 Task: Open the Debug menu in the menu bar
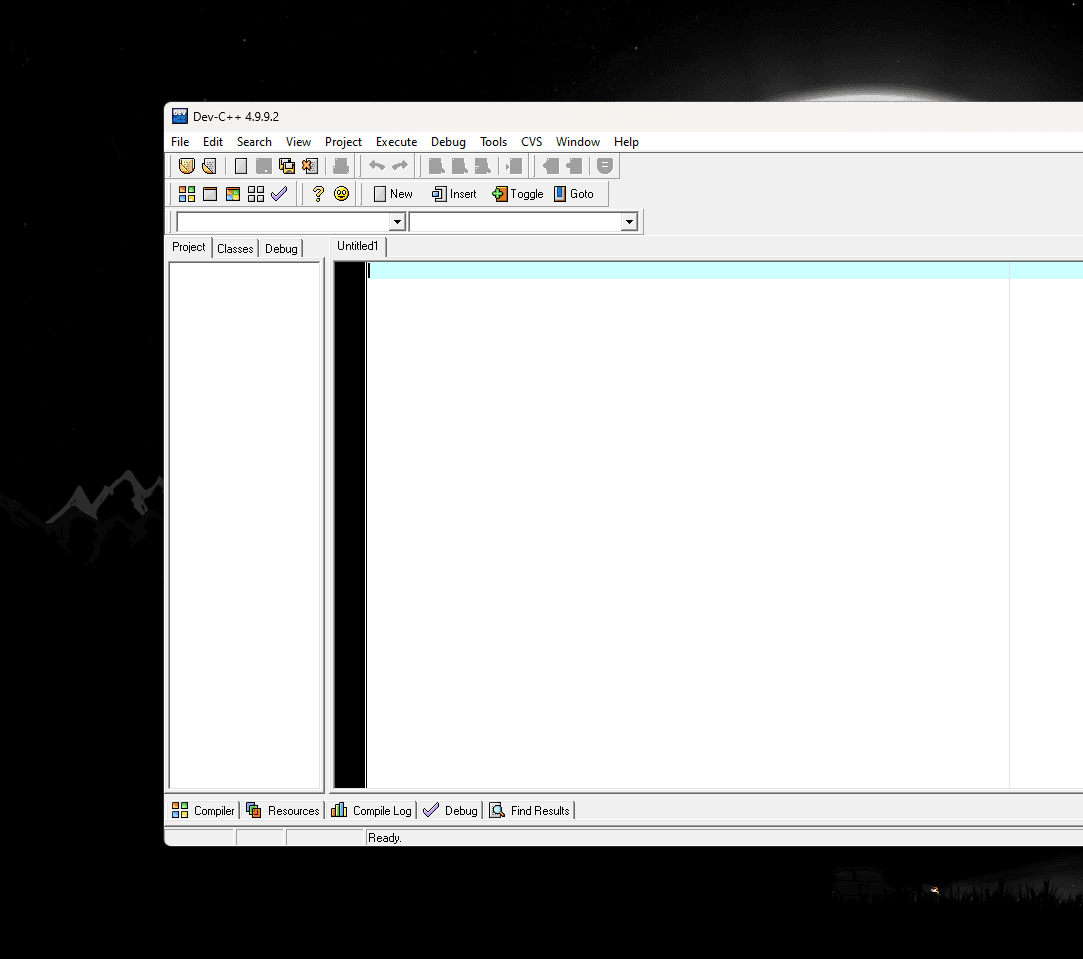[x=448, y=142]
